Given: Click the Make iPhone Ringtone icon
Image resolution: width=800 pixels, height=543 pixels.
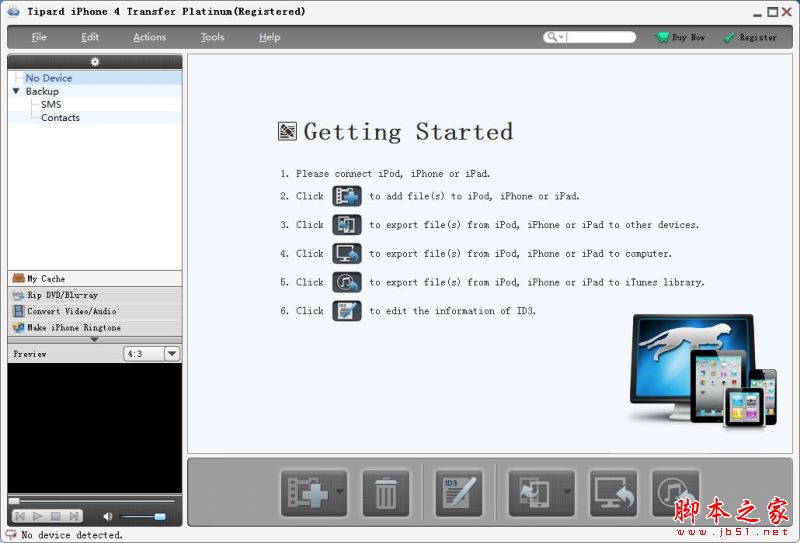Looking at the screenshot, I should (18, 327).
